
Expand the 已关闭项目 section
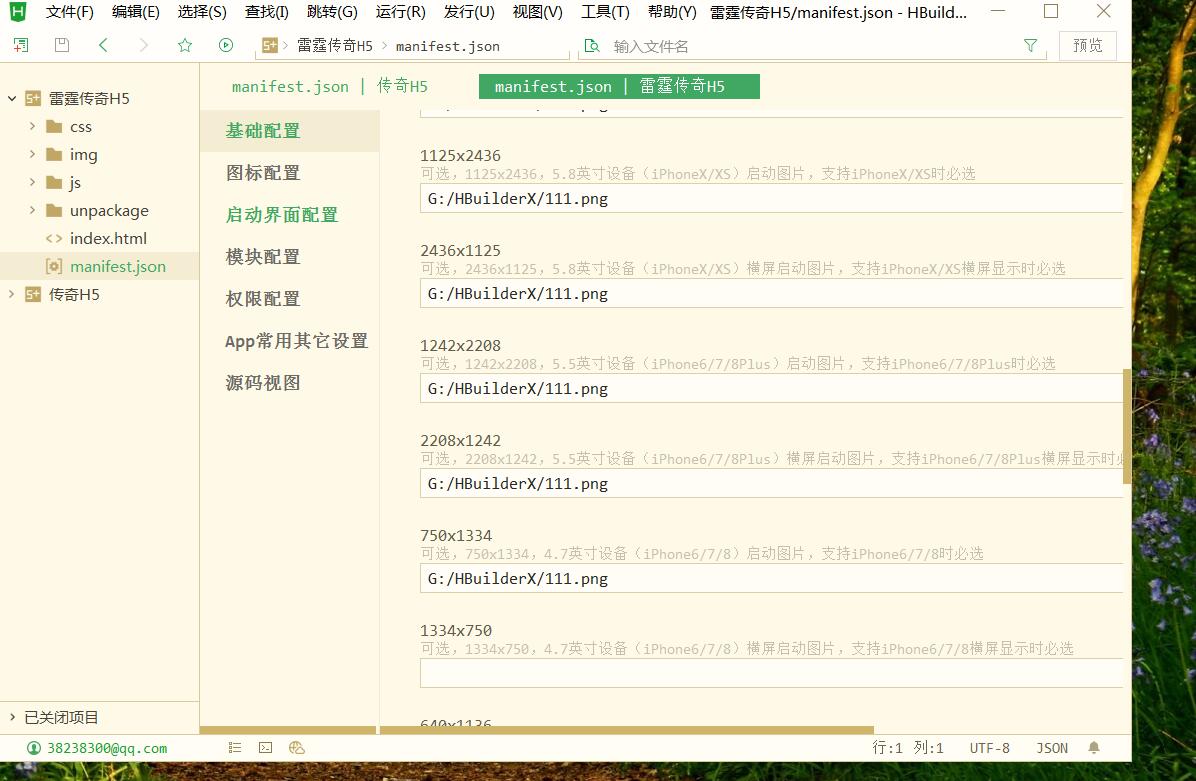tap(12, 717)
